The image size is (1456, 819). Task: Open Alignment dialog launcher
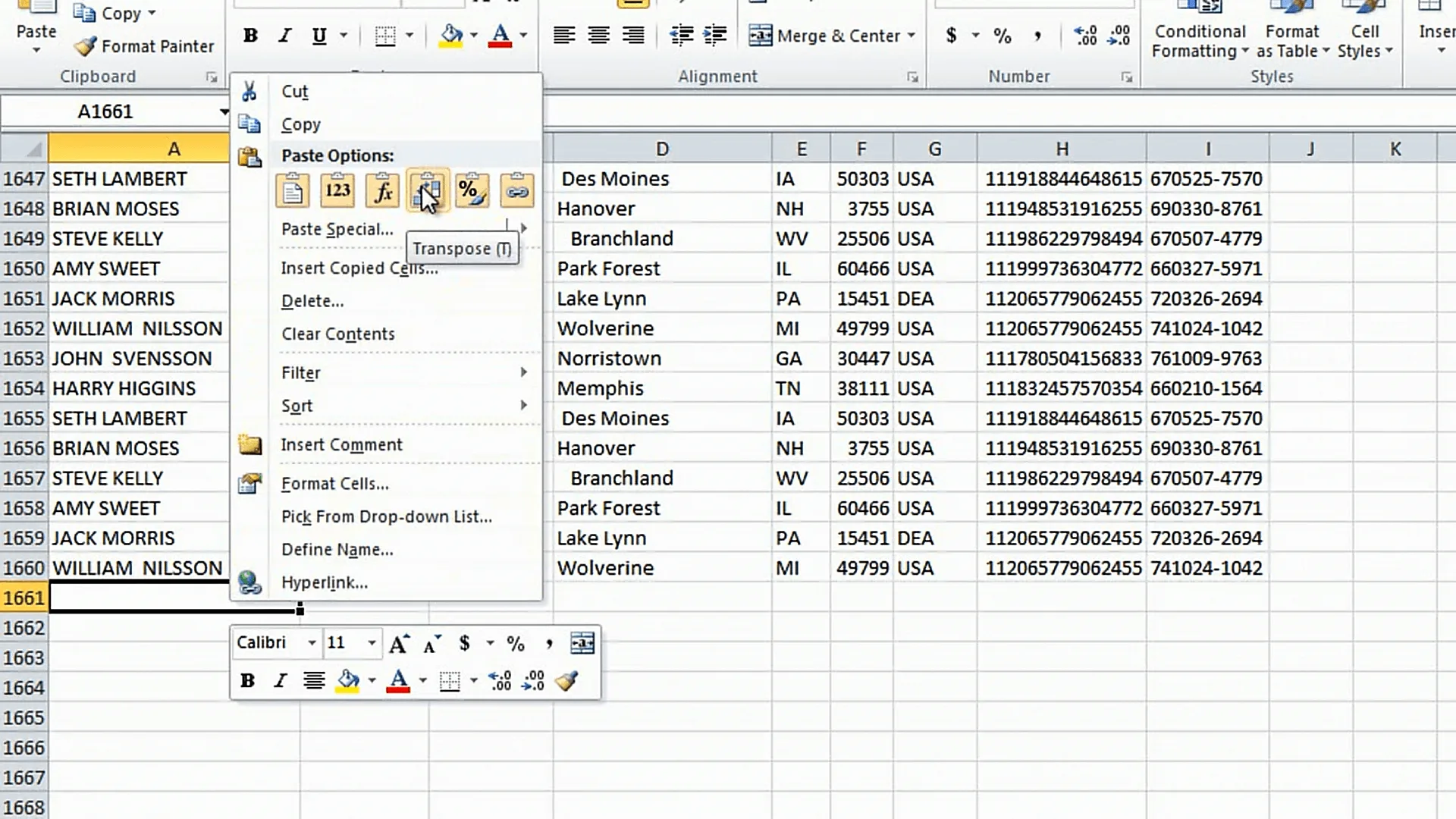point(912,77)
